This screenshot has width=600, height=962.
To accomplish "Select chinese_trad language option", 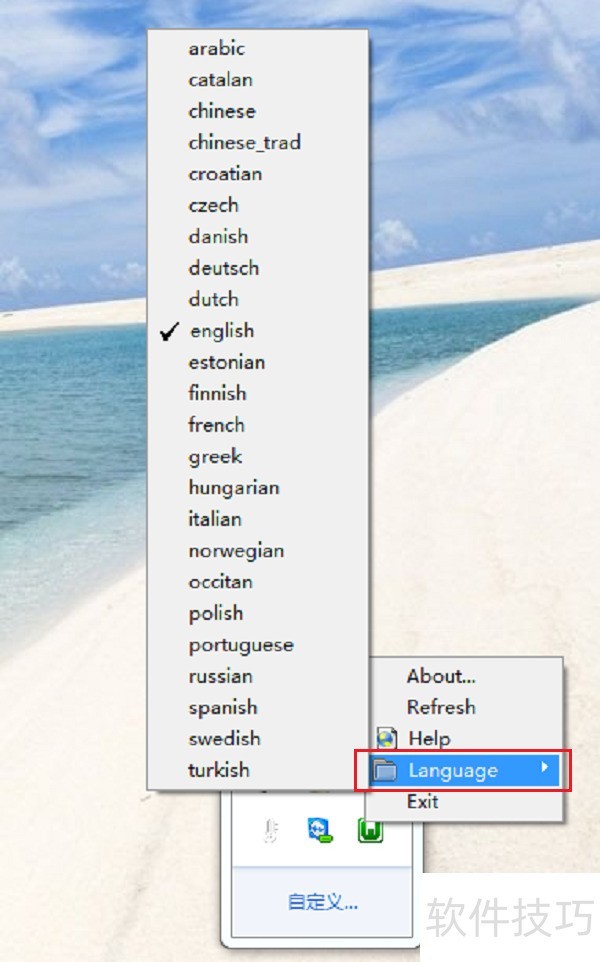I will click(x=244, y=142).
